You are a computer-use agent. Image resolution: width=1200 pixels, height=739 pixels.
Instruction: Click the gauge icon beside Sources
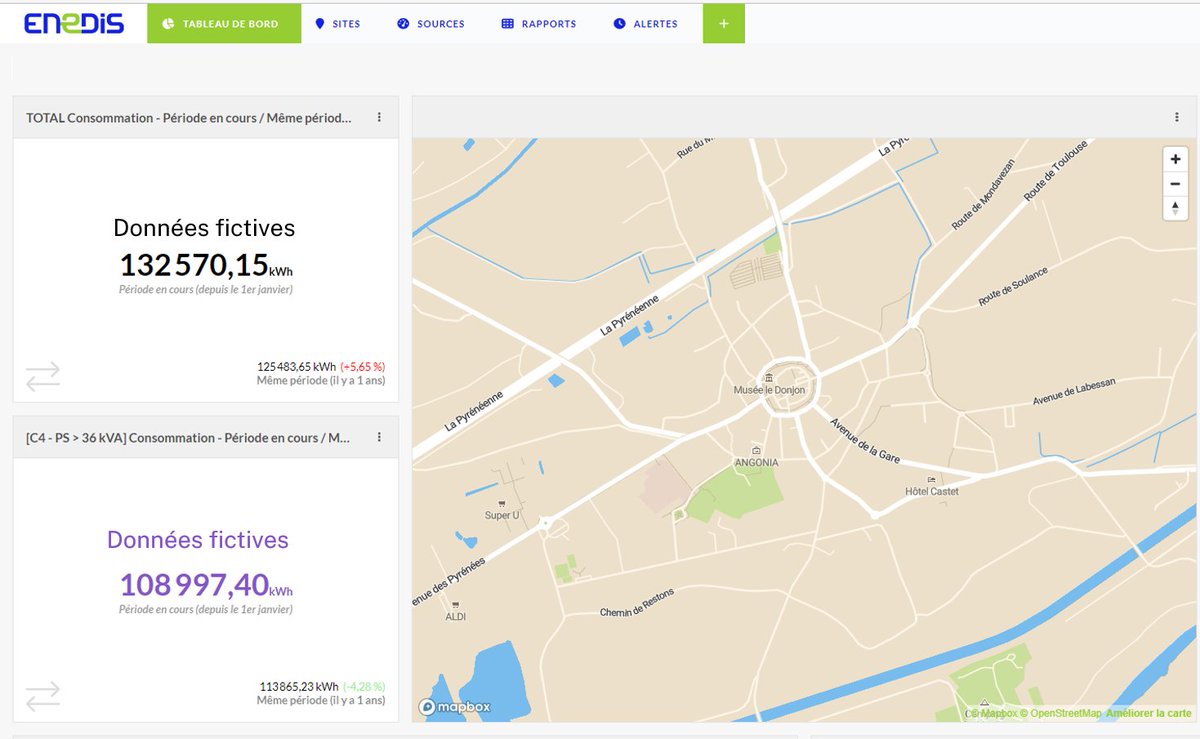pos(403,23)
